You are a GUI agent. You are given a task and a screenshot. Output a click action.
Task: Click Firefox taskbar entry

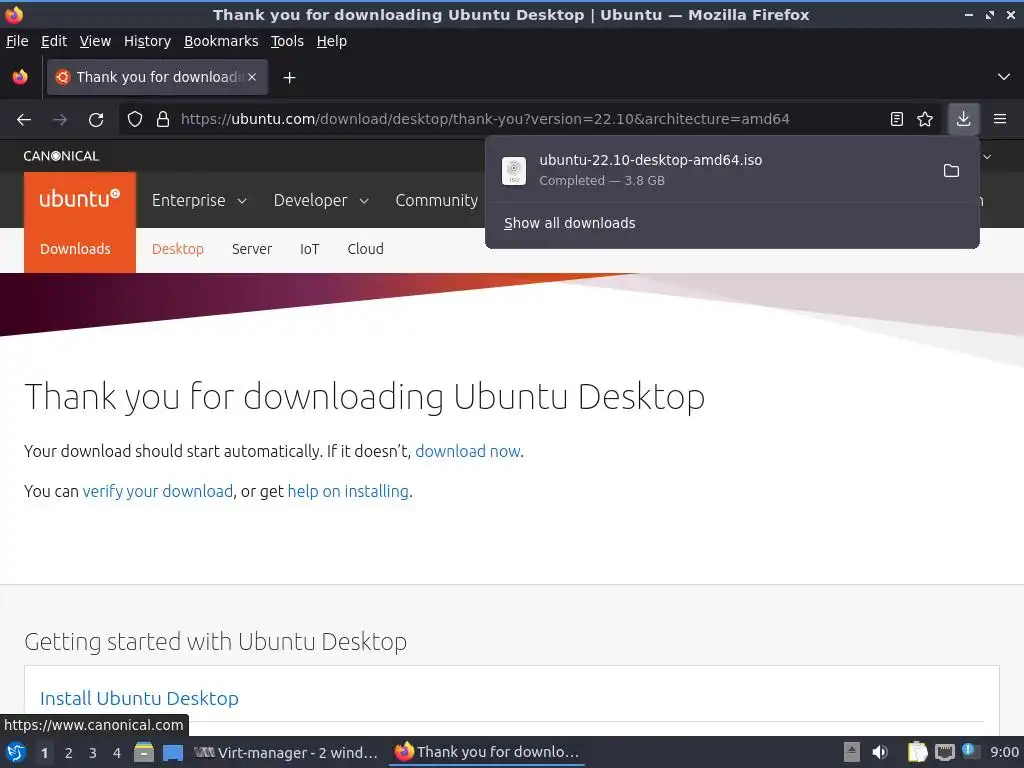tap(487, 752)
